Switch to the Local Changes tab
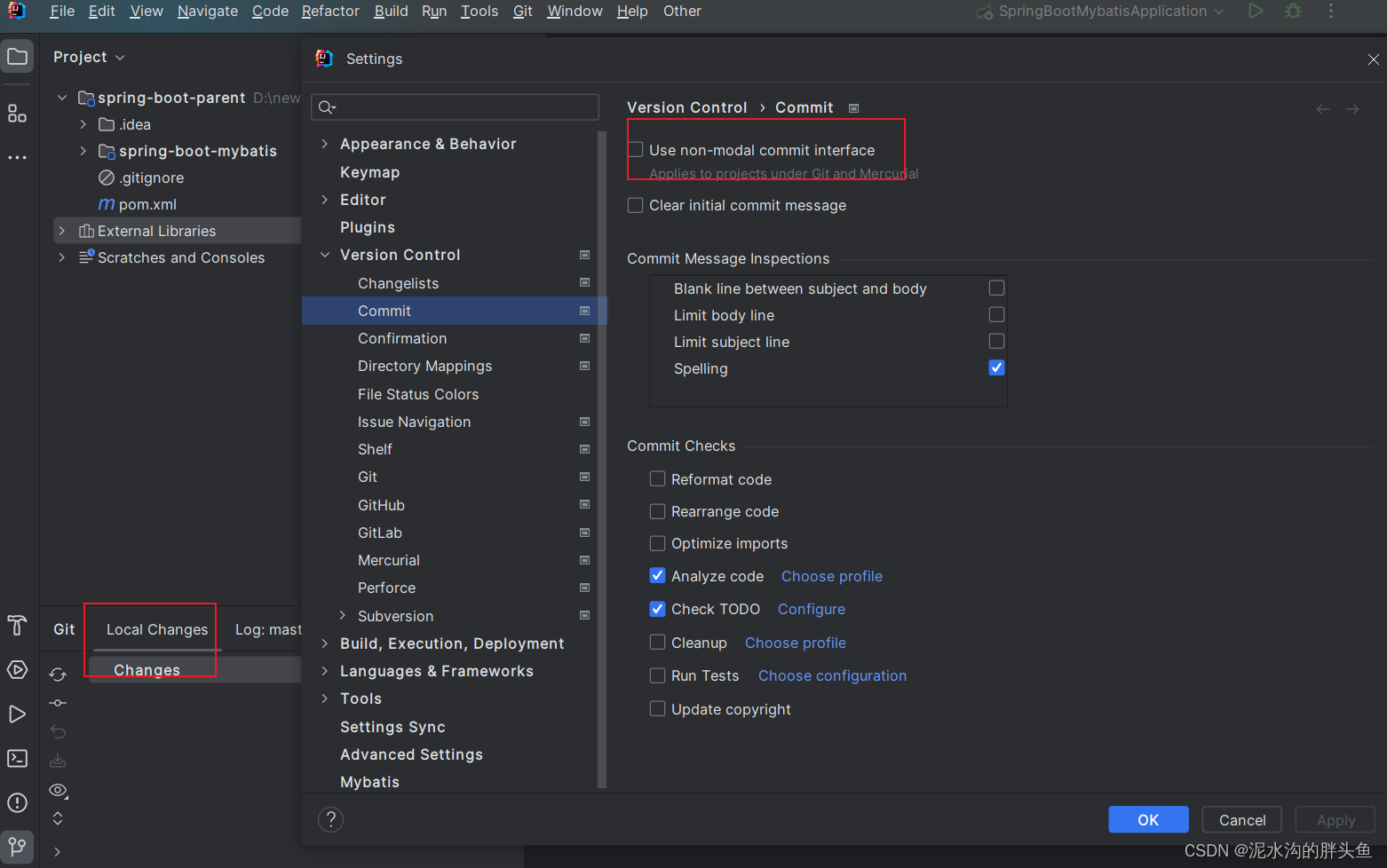The image size is (1387, 868). click(x=157, y=629)
